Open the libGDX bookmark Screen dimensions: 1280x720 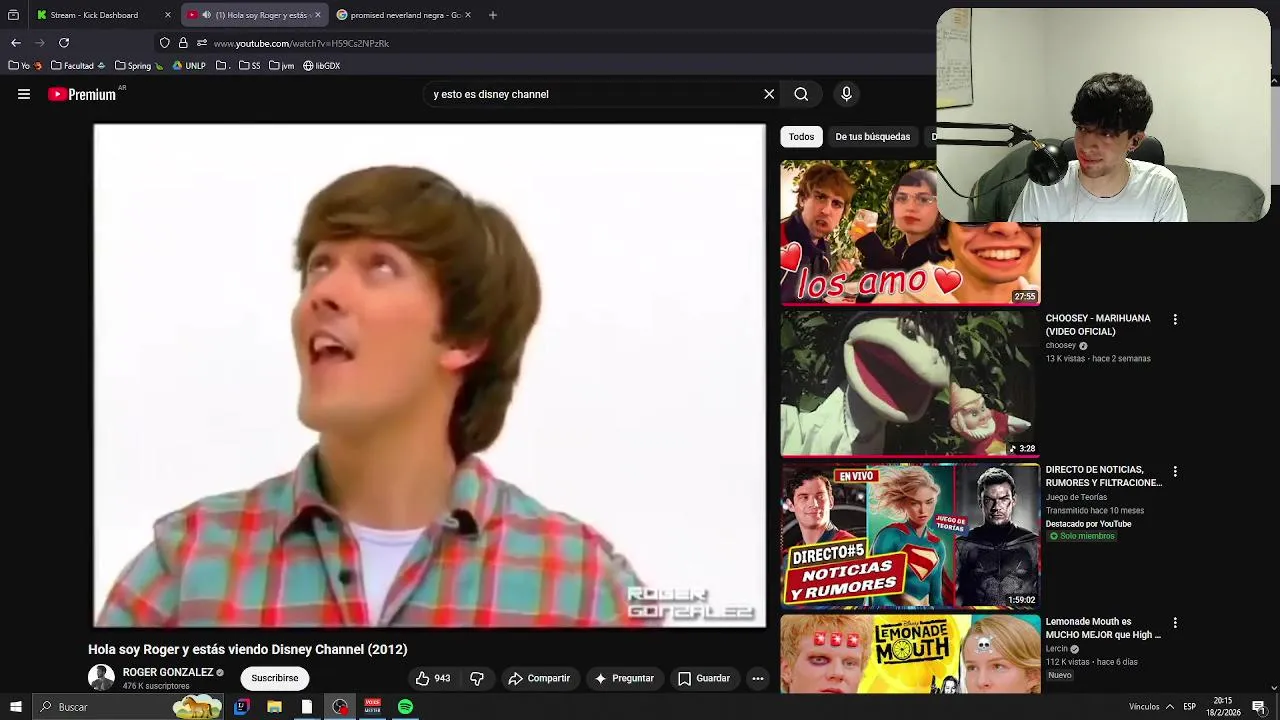321,66
